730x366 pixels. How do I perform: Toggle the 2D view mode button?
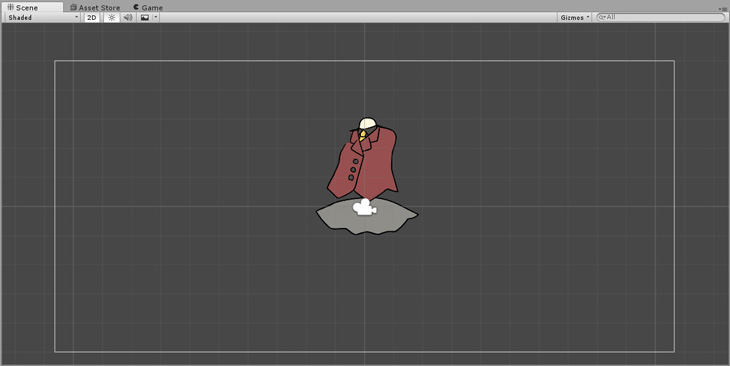pyautogui.click(x=92, y=18)
